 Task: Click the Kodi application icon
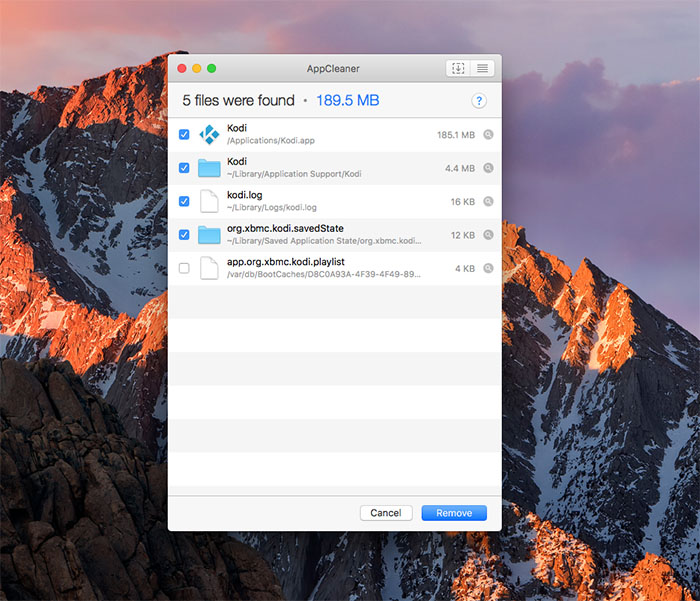[x=209, y=134]
